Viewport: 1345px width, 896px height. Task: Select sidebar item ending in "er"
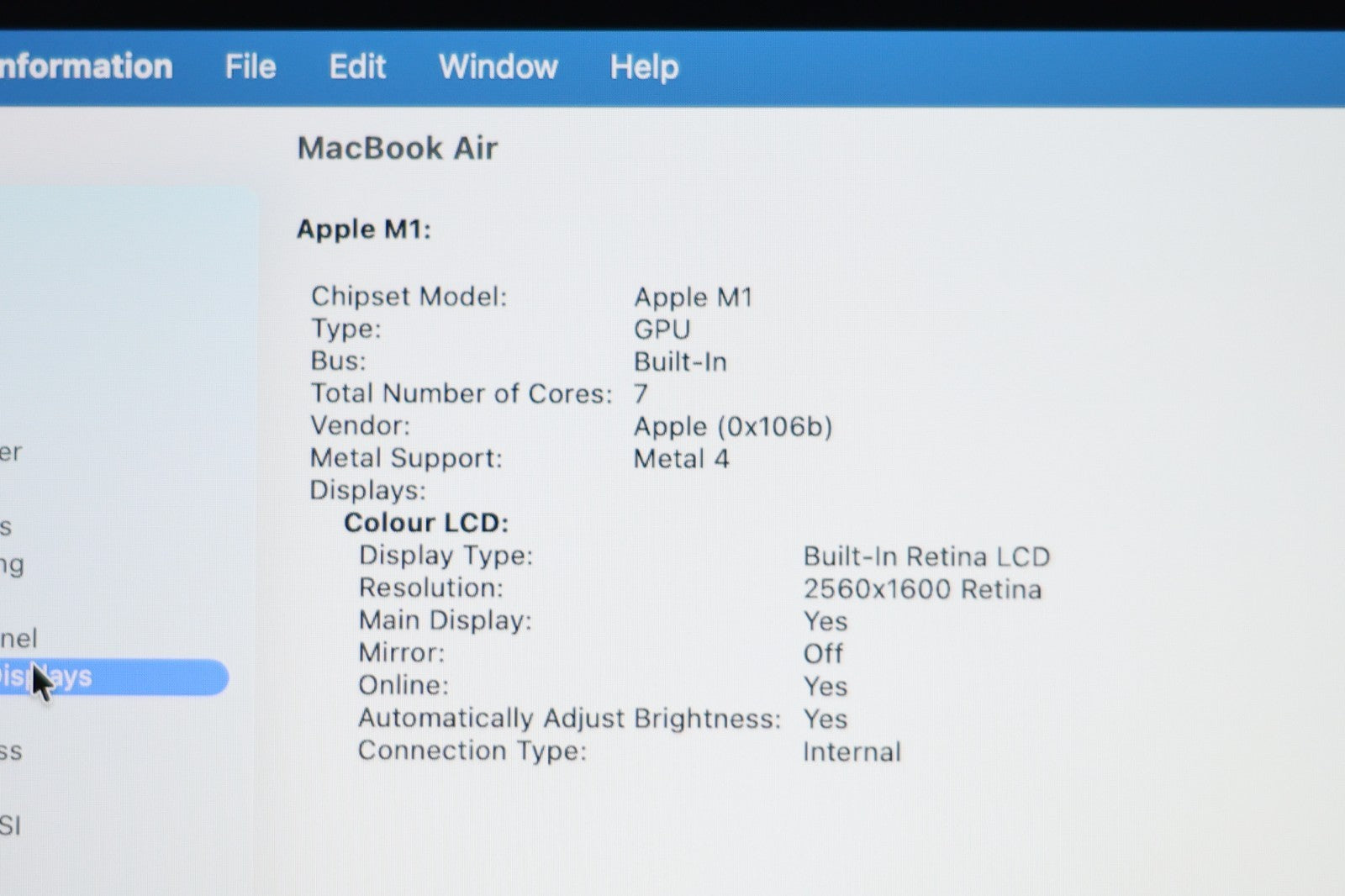(11, 452)
